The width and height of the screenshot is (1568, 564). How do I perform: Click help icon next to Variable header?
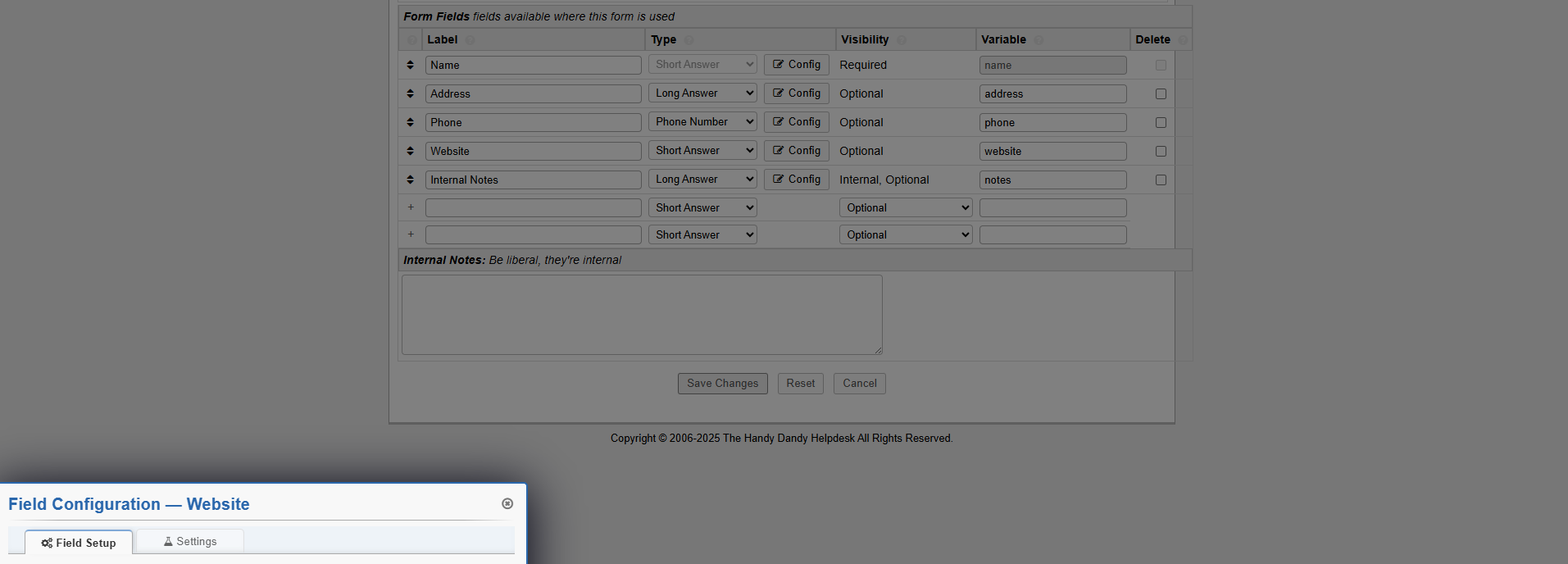tap(1039, 40)
